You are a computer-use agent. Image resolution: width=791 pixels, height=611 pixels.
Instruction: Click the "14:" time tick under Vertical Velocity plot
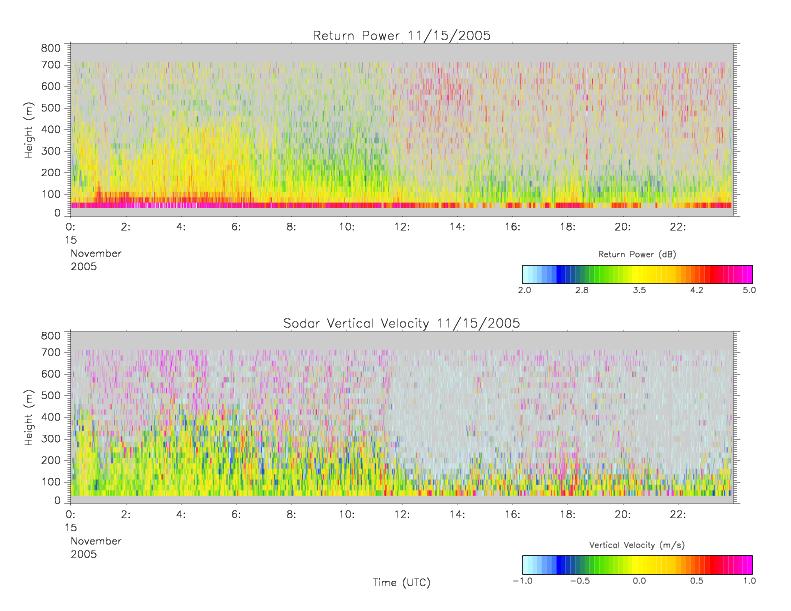point(457,515)
